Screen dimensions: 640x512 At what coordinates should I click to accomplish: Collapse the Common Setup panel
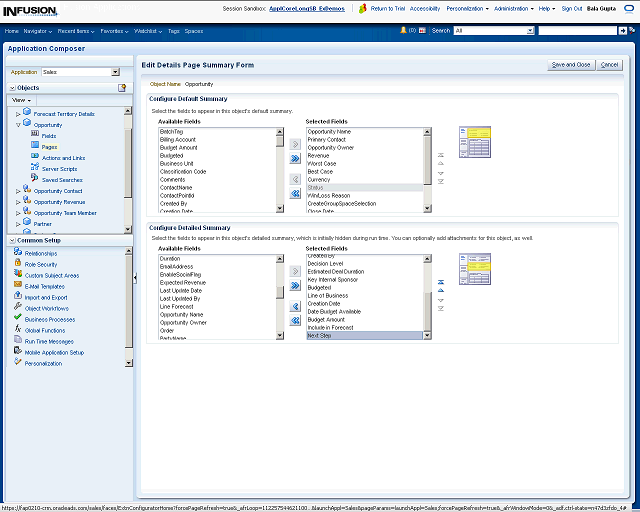click(11, 241)
